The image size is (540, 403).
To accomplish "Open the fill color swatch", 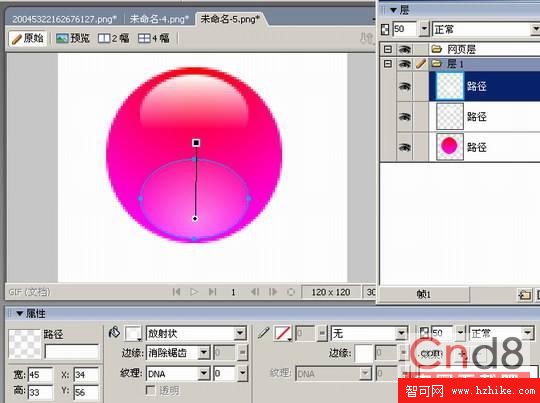I will click(133, 333).
